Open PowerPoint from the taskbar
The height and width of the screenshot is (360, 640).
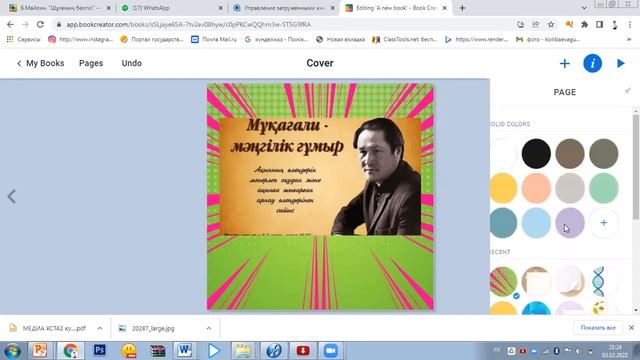[40, 351]
